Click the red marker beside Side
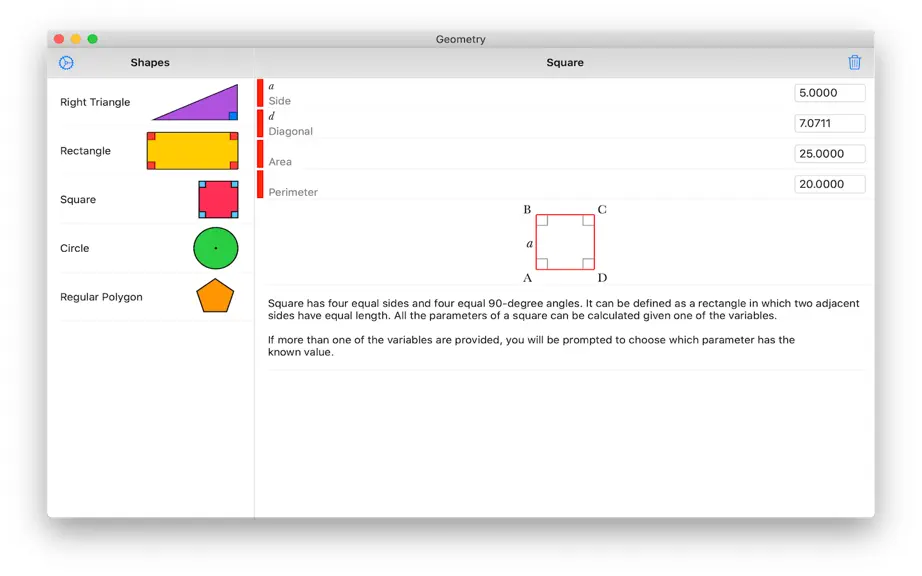This screenshot has width=922, height=576. [260, 93]
